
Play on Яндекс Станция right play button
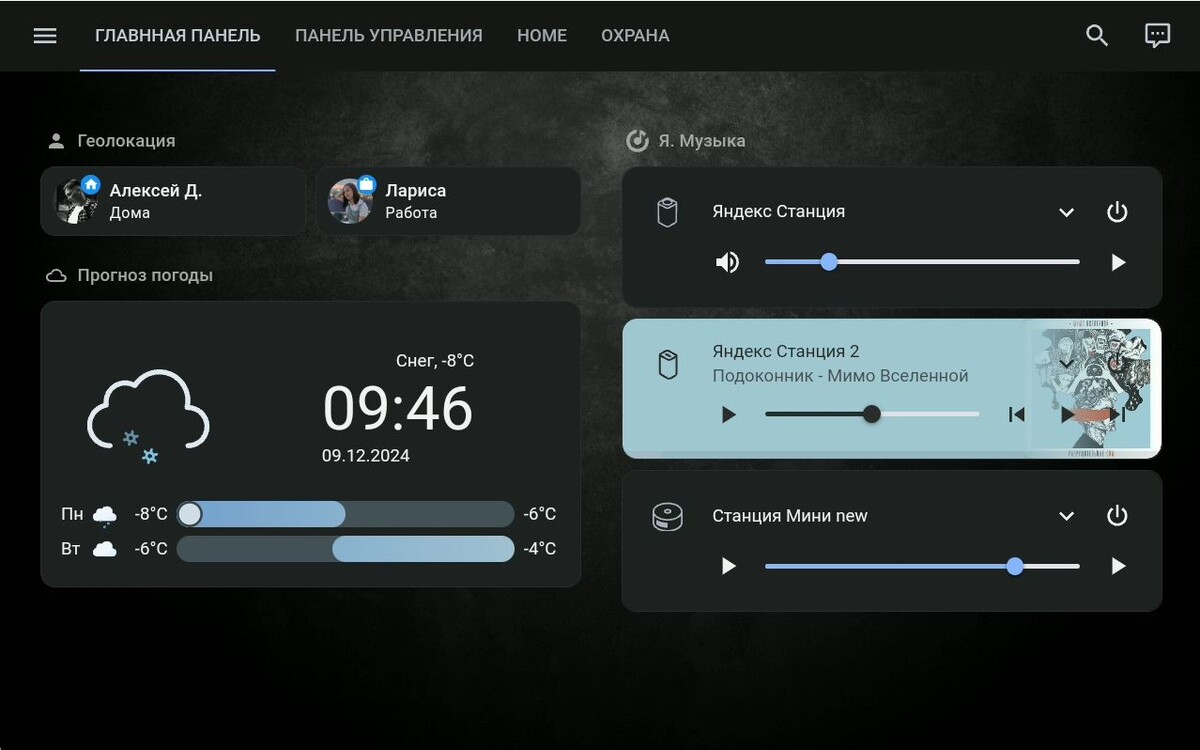1118,263
